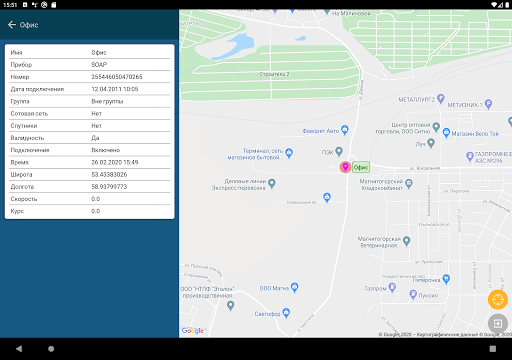Open the ПЭК map pin
Screen dimensions: 512x360
pyautogui.click(x=339, y=151)
